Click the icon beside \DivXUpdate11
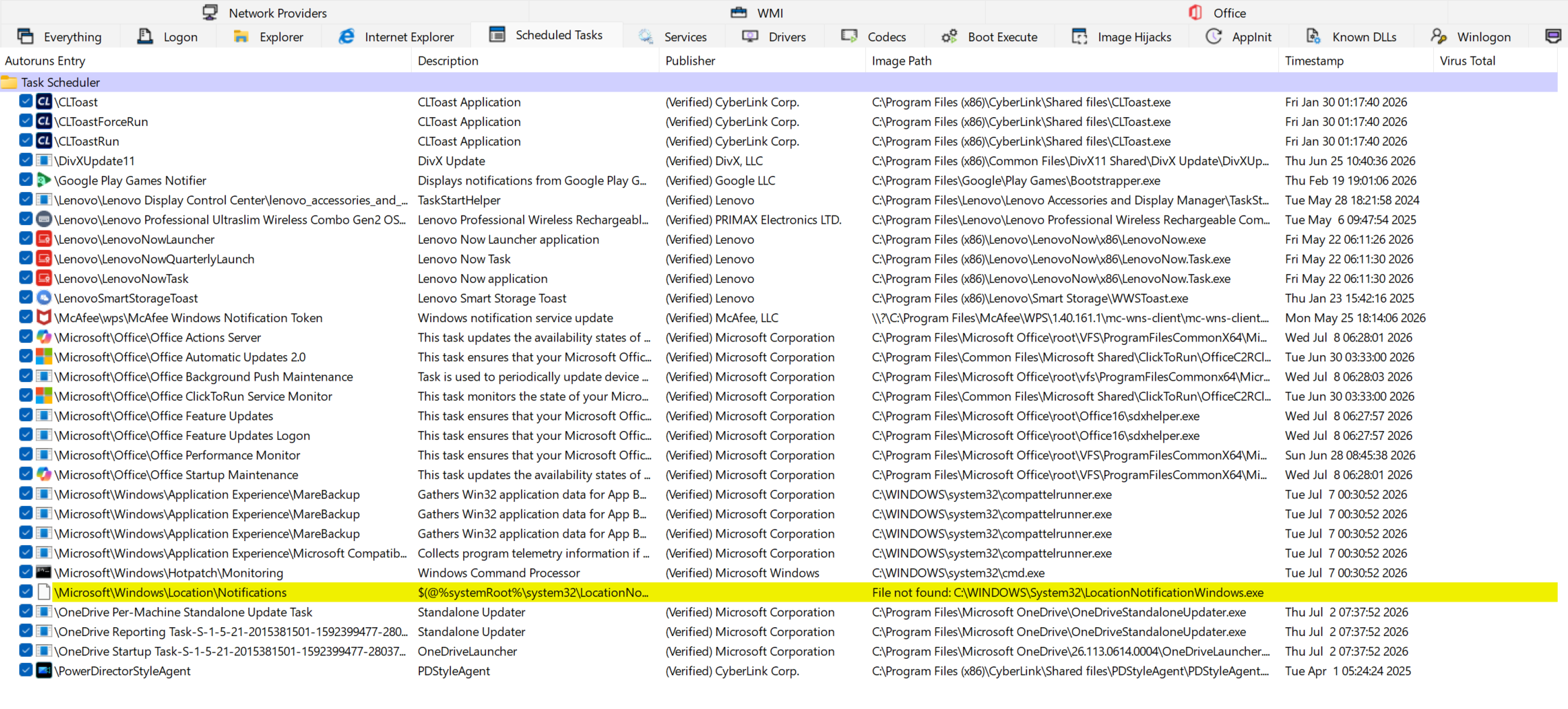 coord(44,160)
